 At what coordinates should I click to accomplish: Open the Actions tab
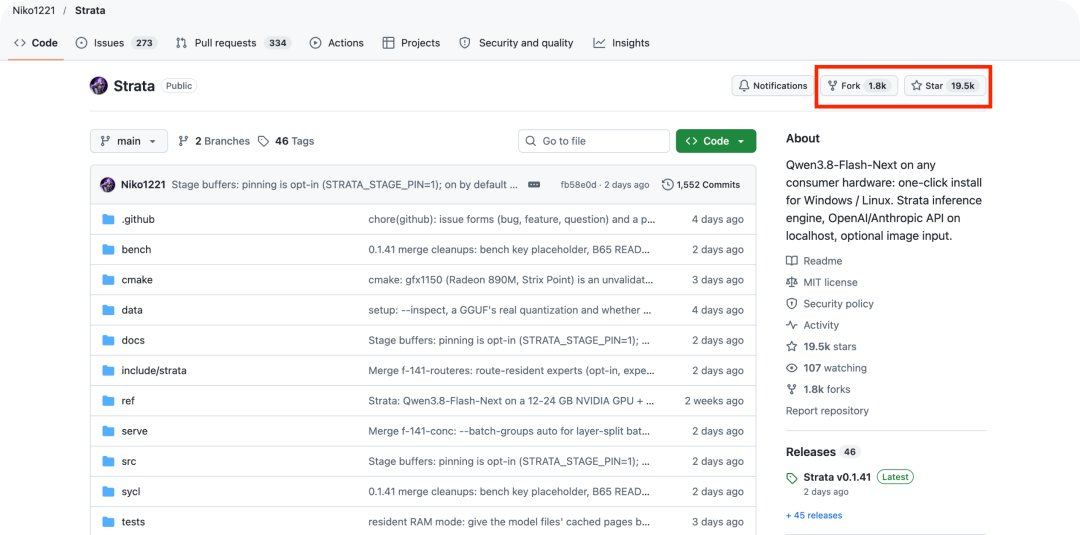point(337,43)
